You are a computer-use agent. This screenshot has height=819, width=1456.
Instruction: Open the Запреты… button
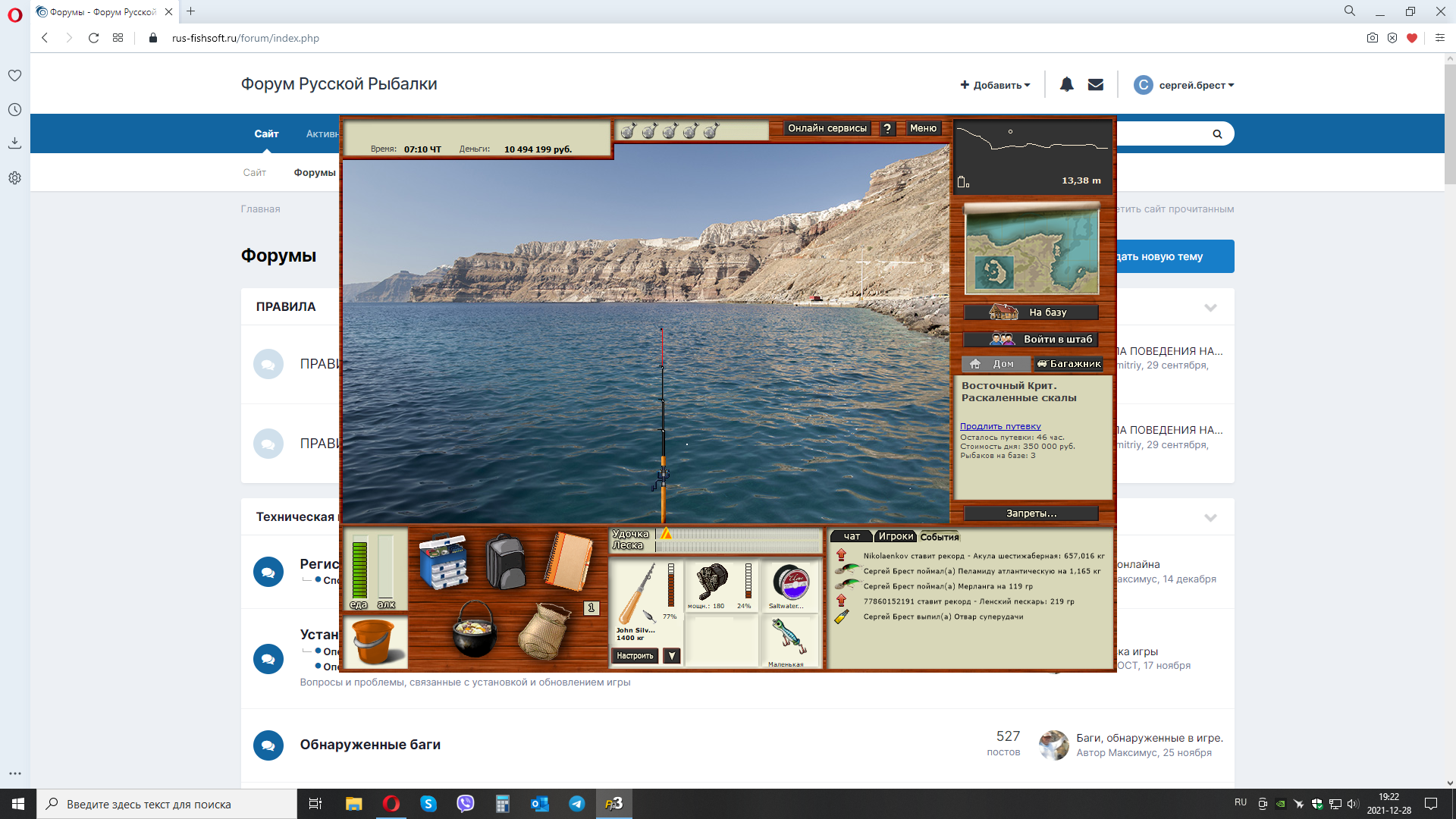(1031, 513)
